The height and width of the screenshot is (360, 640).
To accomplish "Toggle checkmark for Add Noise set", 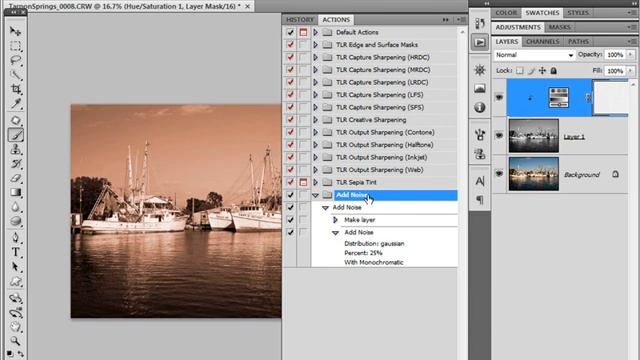I will tap(290, 195).
